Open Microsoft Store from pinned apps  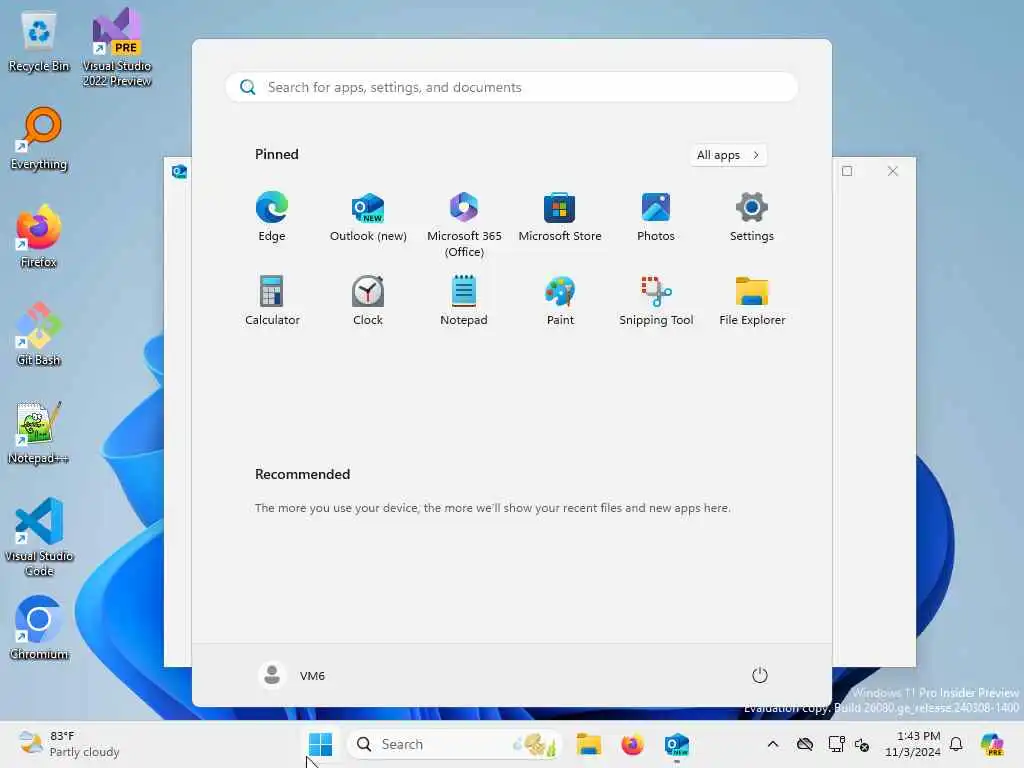[560, 217]
